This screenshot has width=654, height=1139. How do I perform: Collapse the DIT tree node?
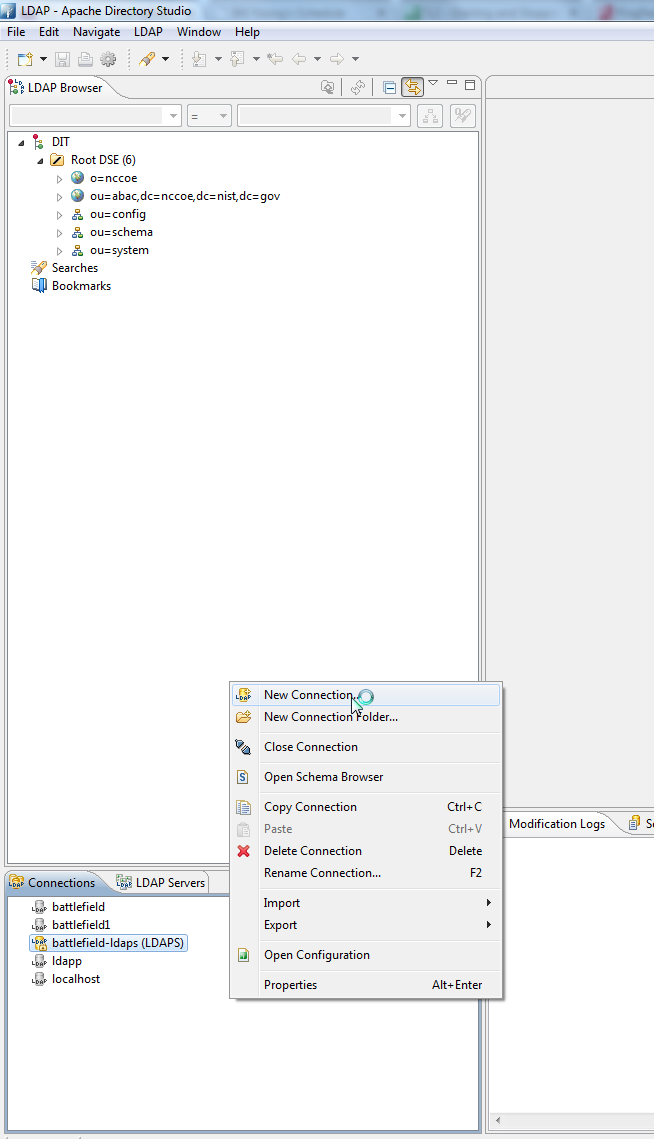[22, 142]
